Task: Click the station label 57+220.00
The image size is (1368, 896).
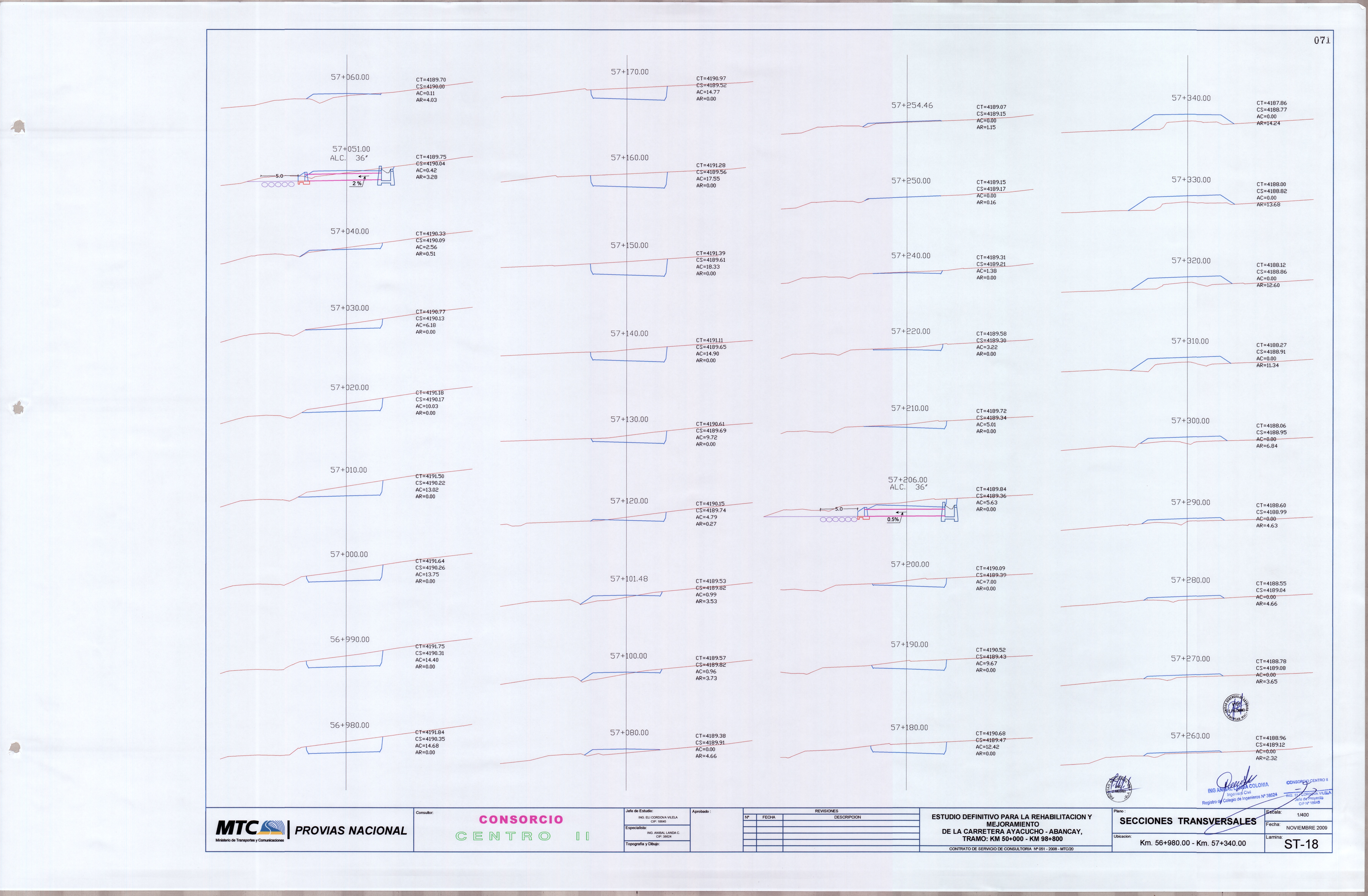Action: tap(910, 332)
